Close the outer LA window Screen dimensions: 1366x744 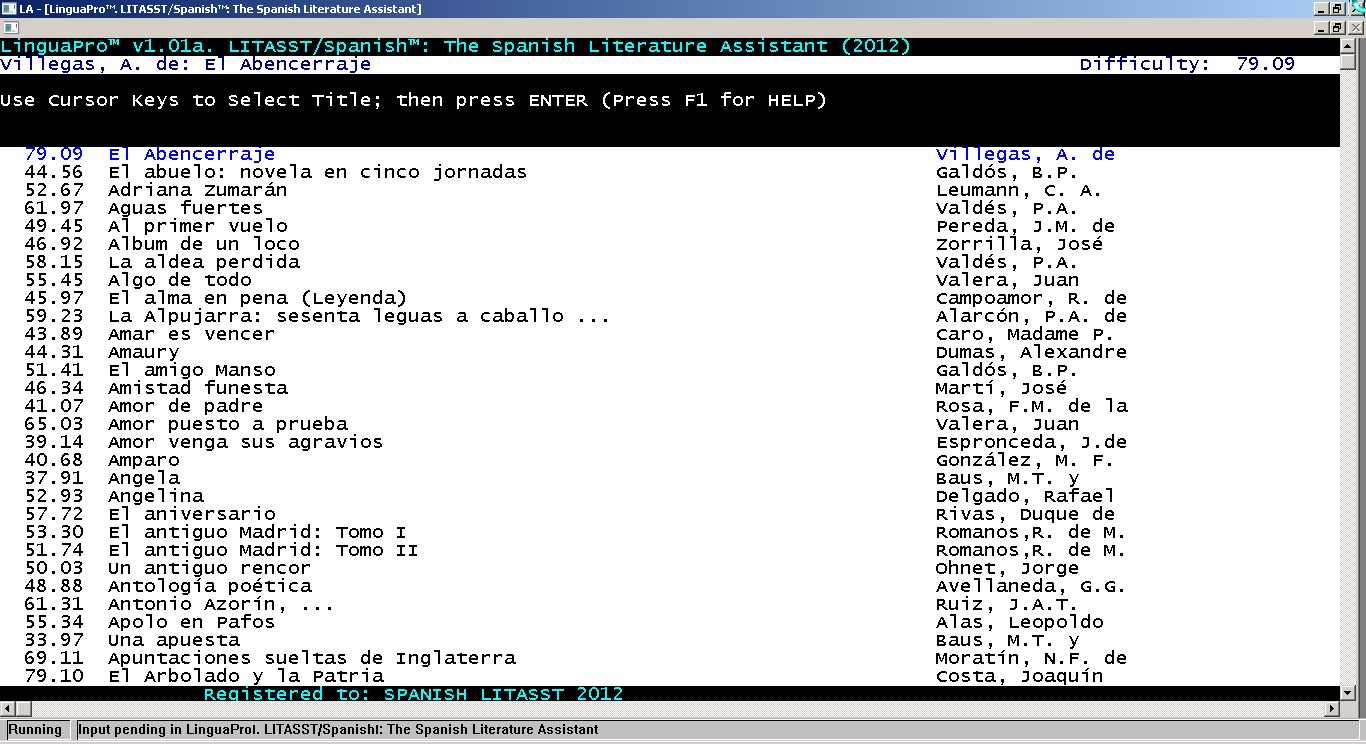(x=1355, y=9)
